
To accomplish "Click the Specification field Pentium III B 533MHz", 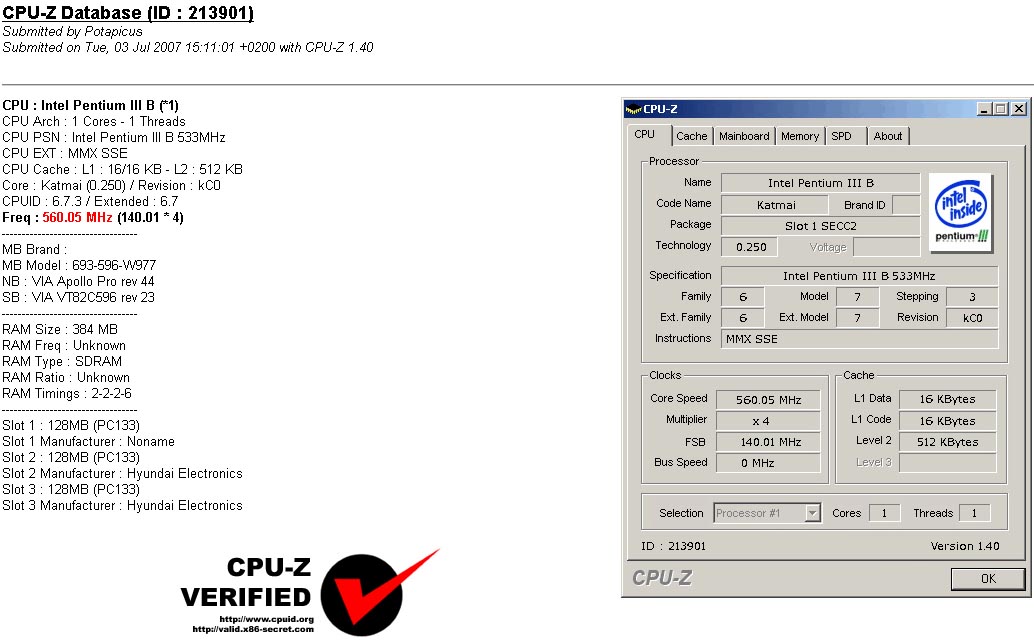I will coord(859,276).
